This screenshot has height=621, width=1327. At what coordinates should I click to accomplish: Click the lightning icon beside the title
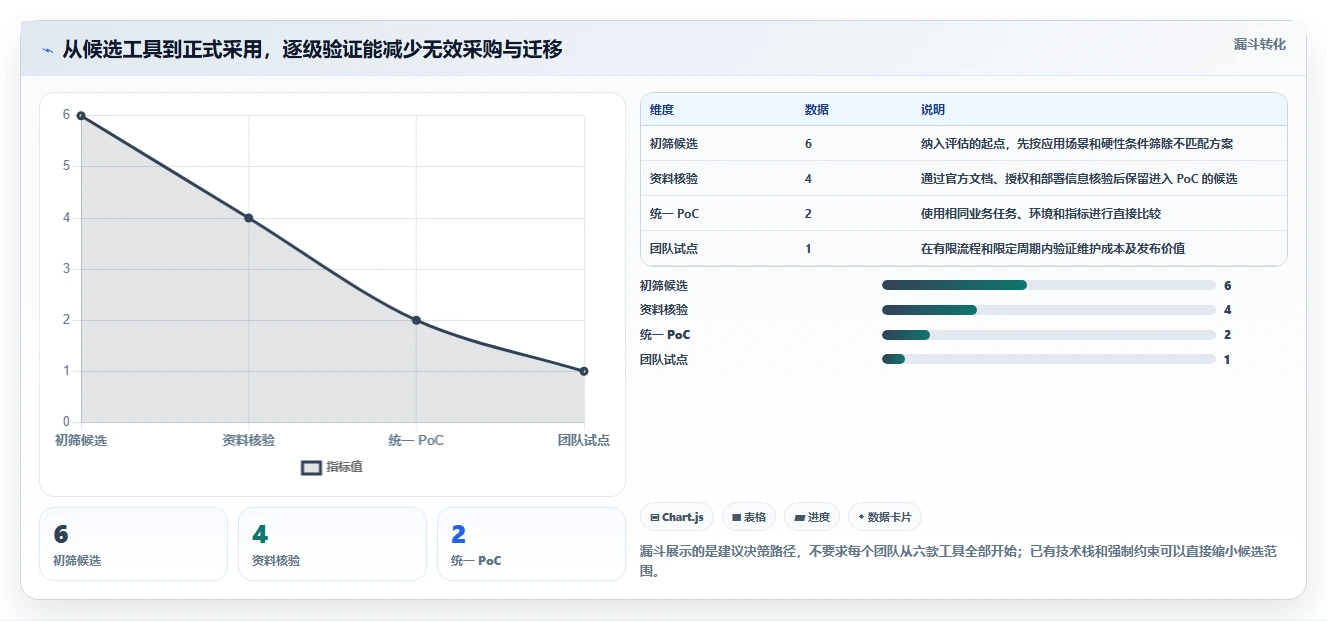(47, 50)
